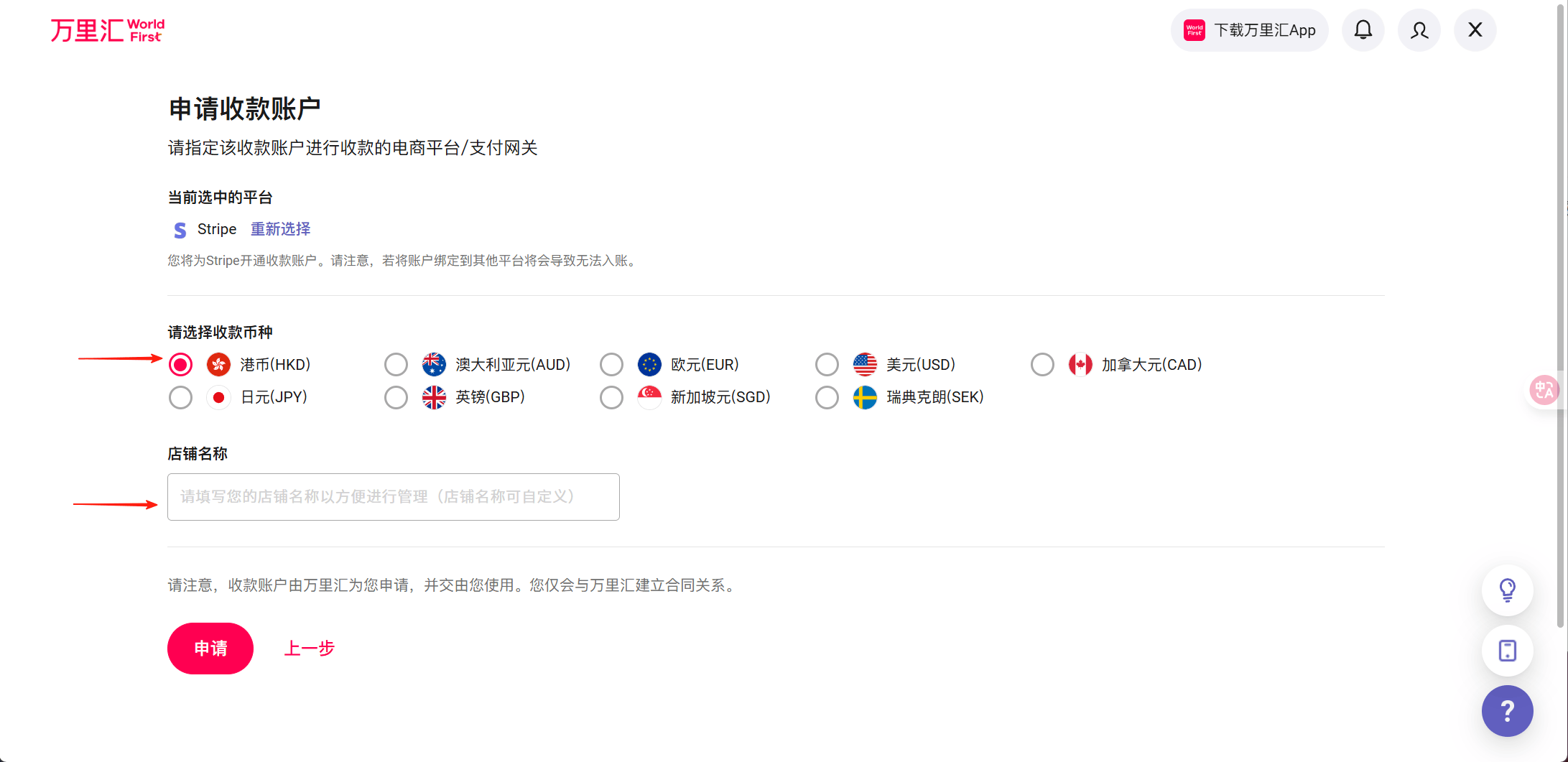Click 重新选择 to reselect platform

coord(280,229)
